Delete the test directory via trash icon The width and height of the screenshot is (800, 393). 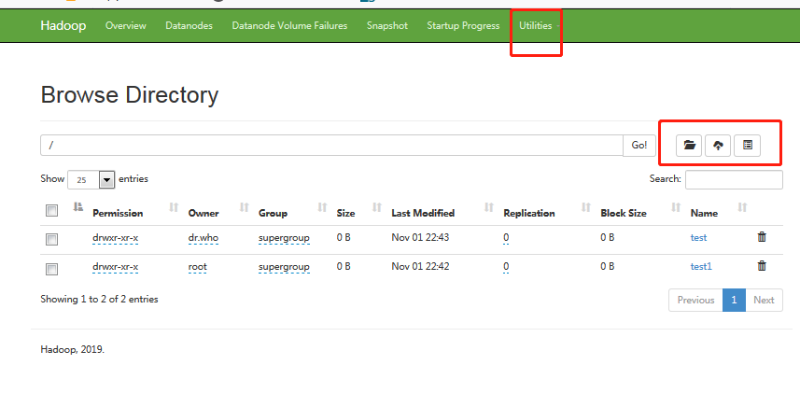pyautogui.click(x=762, y=237)
